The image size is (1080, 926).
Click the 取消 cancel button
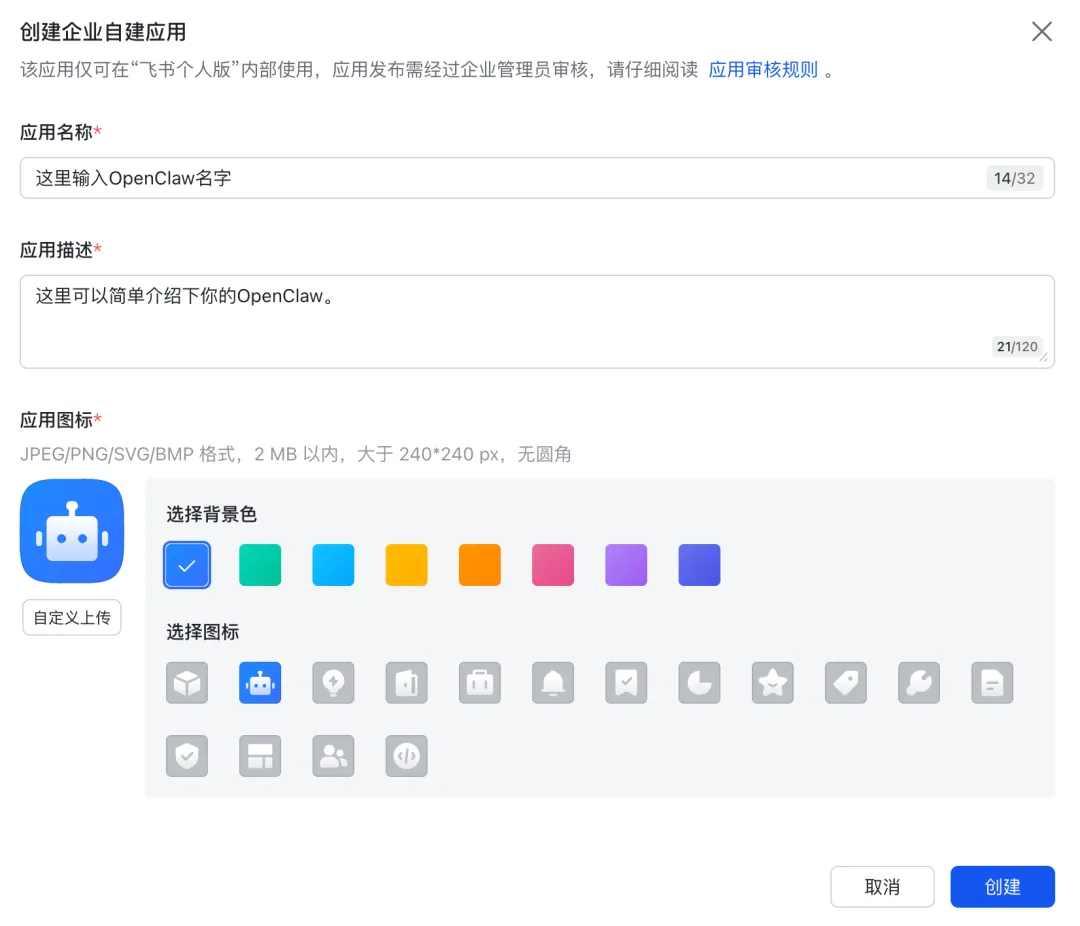[x=882, y=887]
